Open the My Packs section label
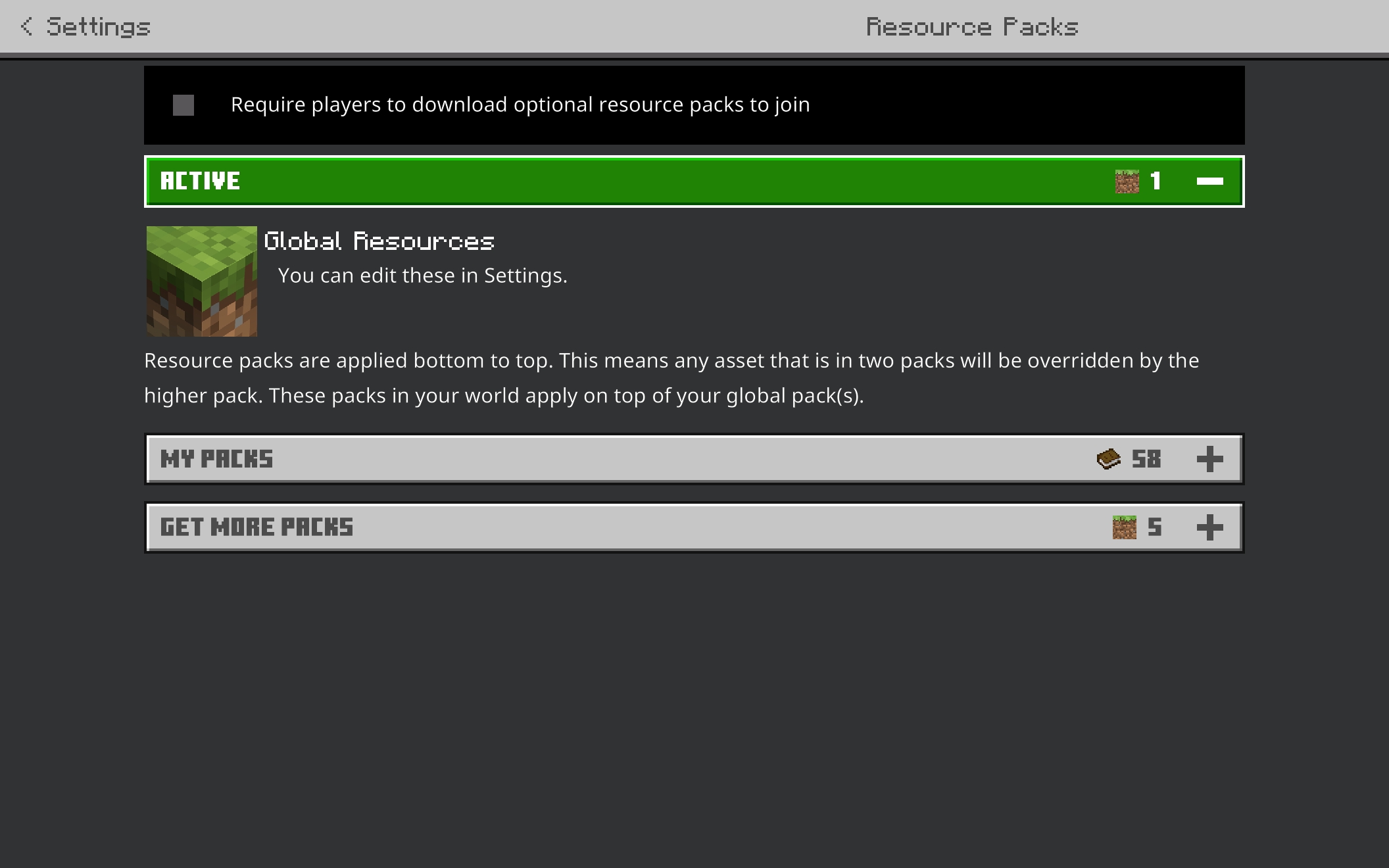Screen dimensions: 1389x868 point(216,459)
